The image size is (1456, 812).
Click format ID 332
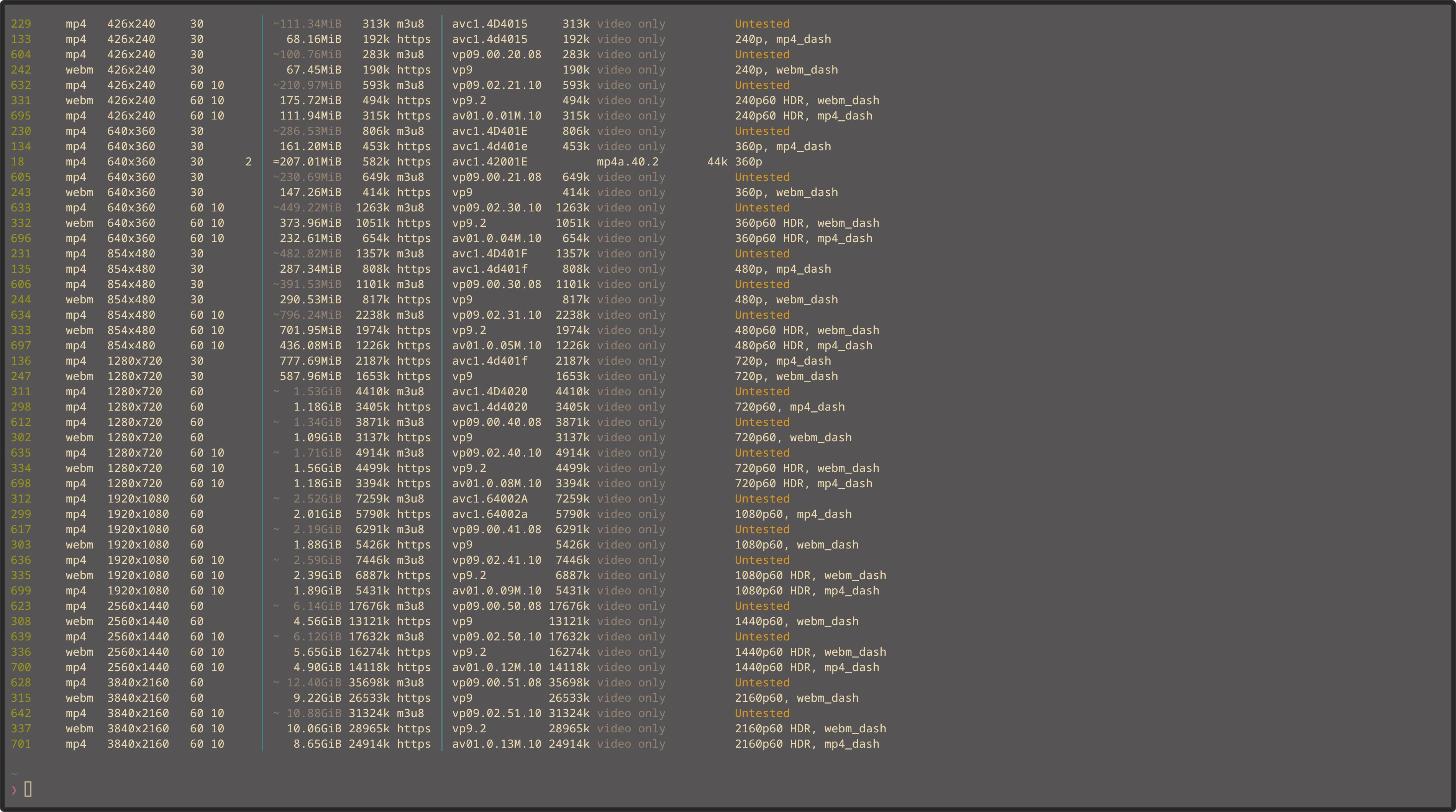pyautogui.click(x=21, y=223)
